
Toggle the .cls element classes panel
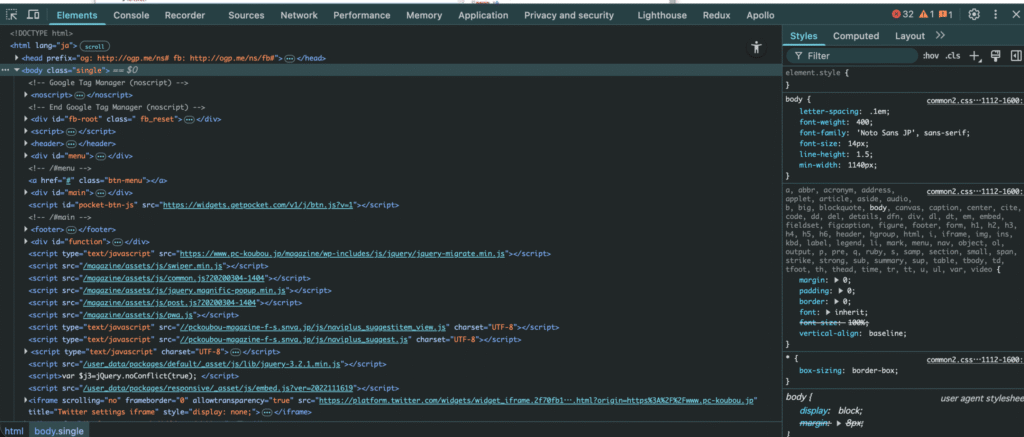tap(952, 56)
